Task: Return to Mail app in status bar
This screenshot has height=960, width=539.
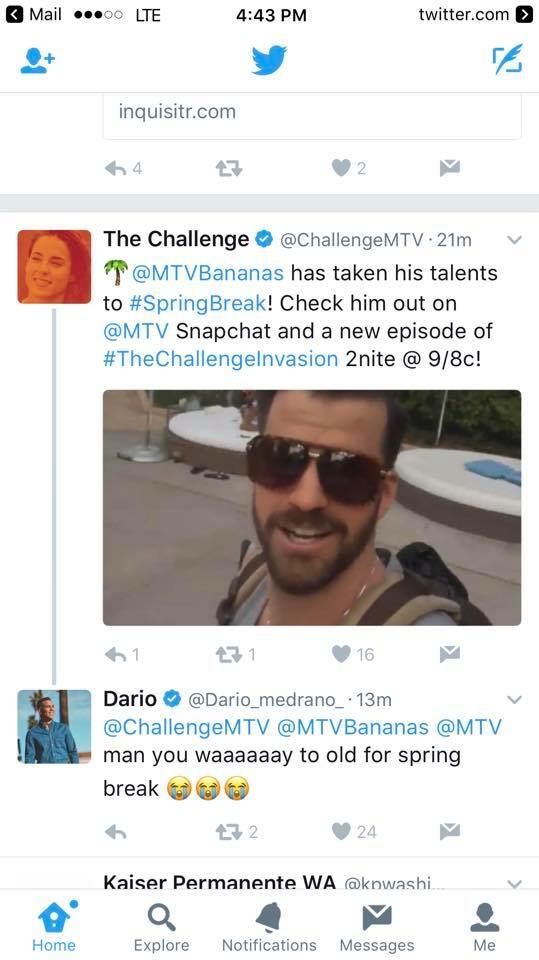Action: (34, 15)
